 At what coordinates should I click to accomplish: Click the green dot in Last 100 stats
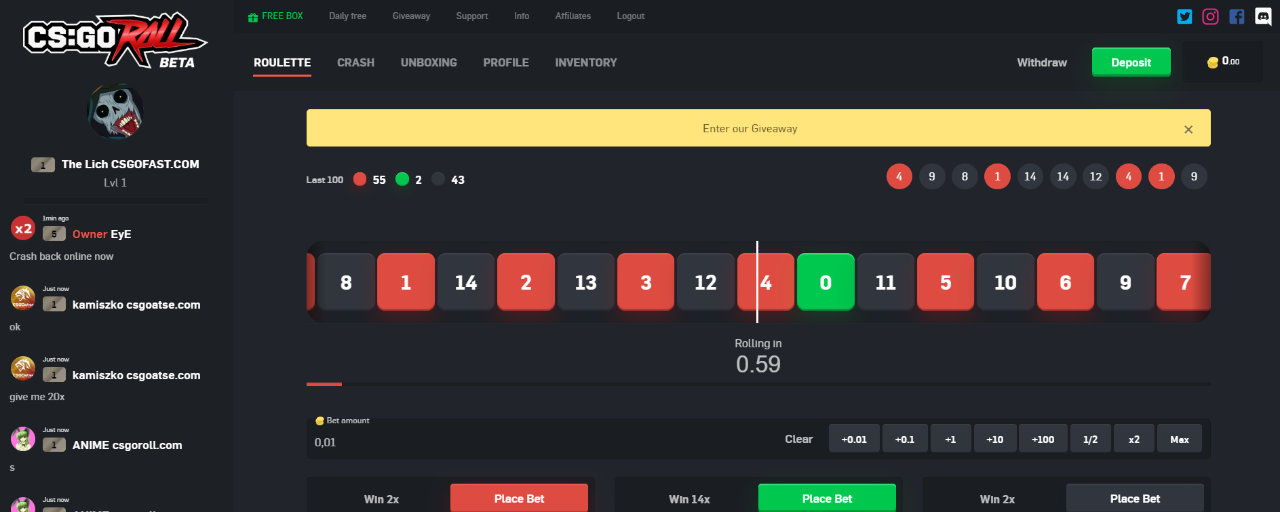(402, 180)
